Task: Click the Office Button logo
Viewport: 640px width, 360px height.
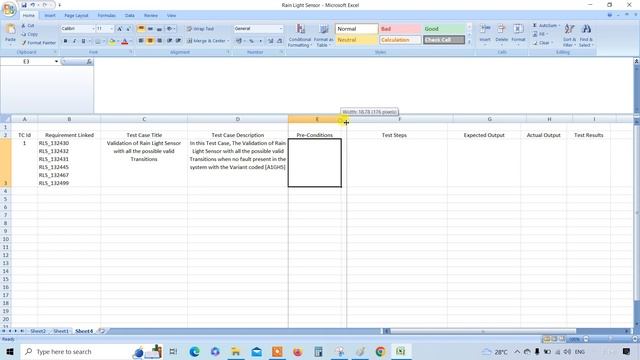Action: tap(9, 9)
